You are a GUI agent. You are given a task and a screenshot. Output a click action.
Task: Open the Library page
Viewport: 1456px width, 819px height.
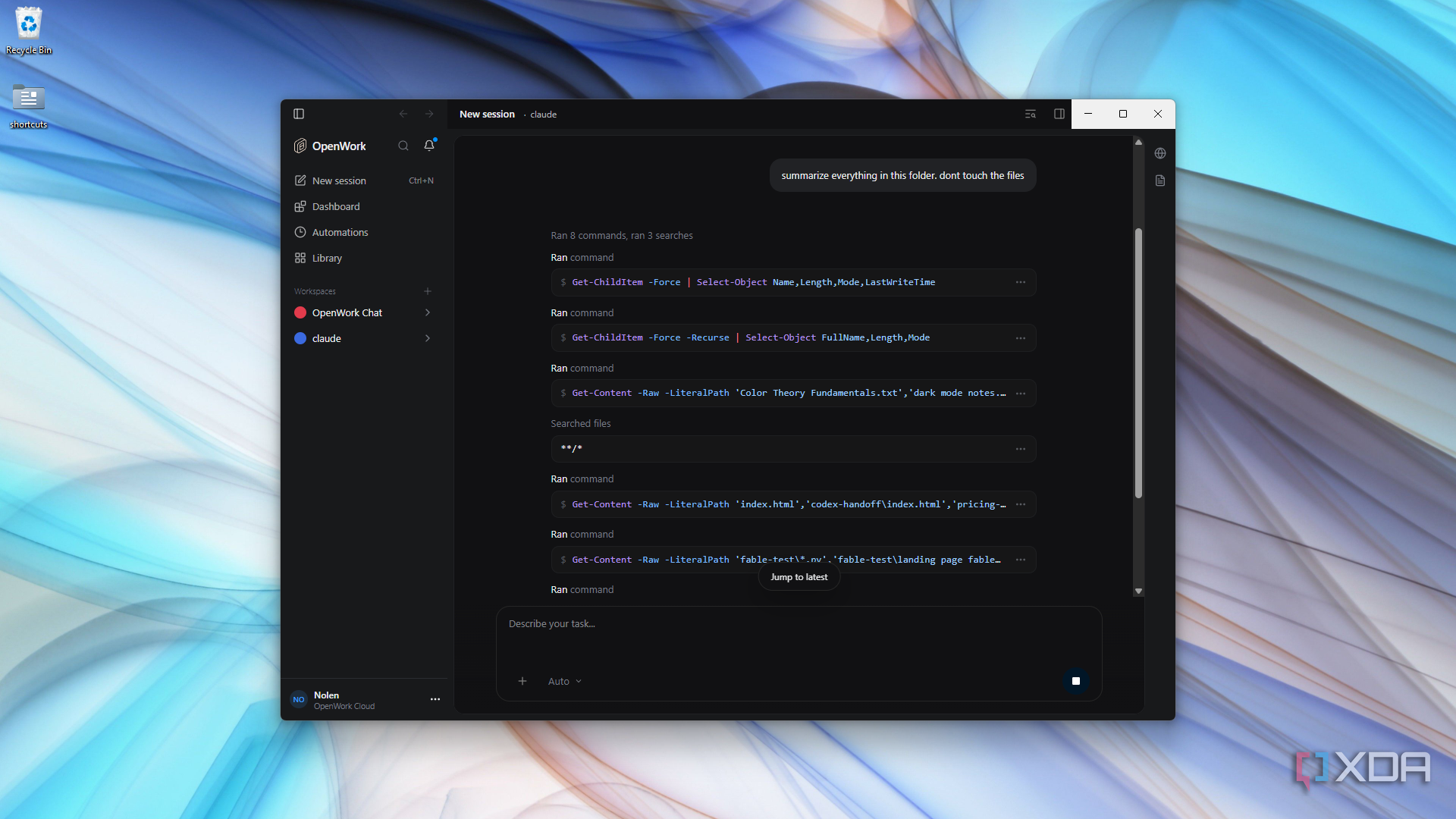pyautogui.click(x=364, y=258)
